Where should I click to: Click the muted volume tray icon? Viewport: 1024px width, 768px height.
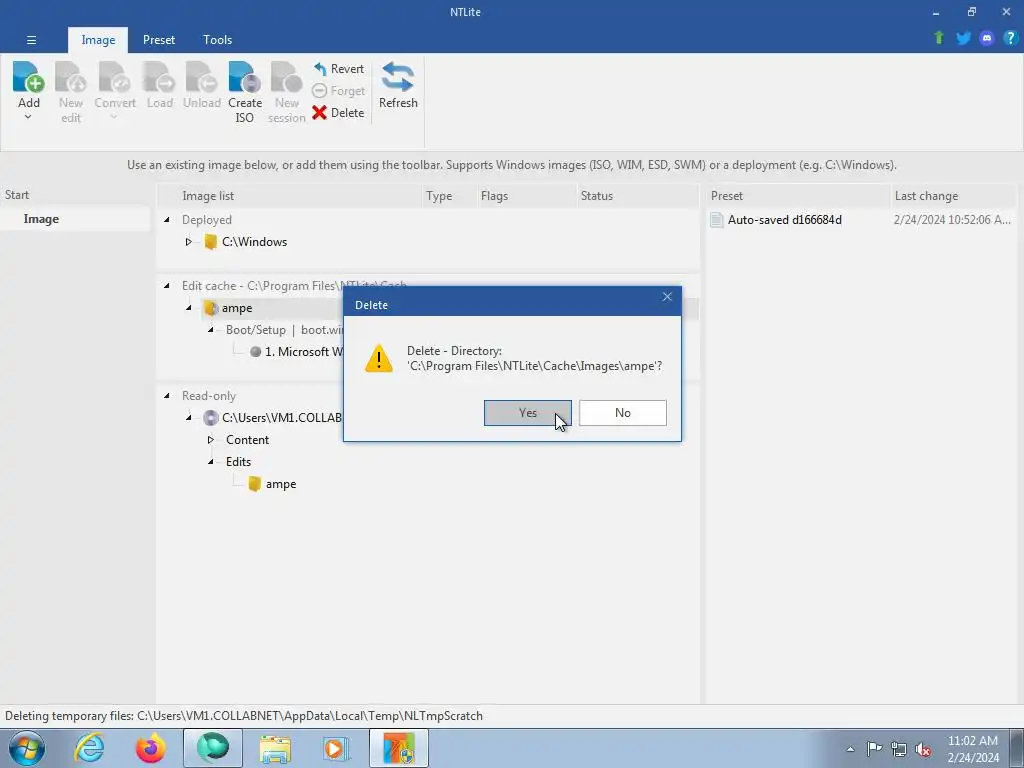923,749
